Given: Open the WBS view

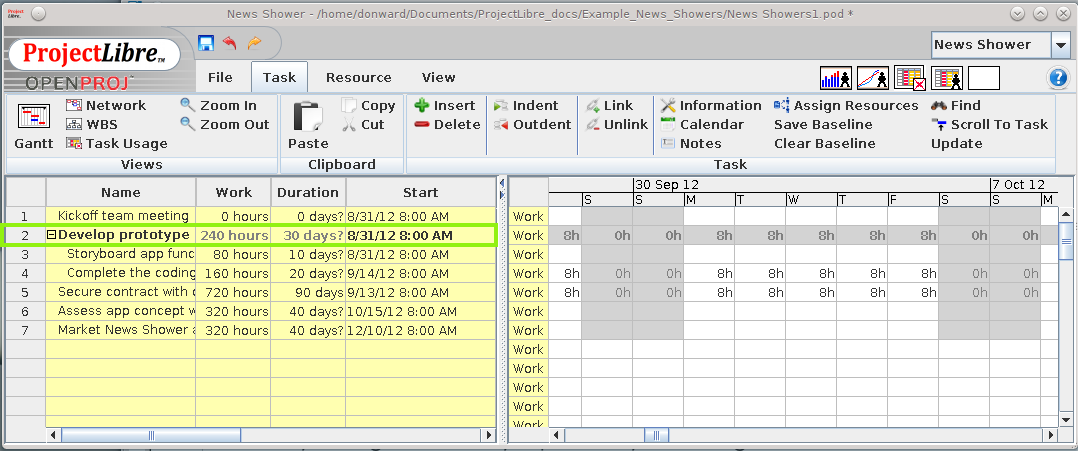Looking at the screenshot, I should (x=92, y=124).
